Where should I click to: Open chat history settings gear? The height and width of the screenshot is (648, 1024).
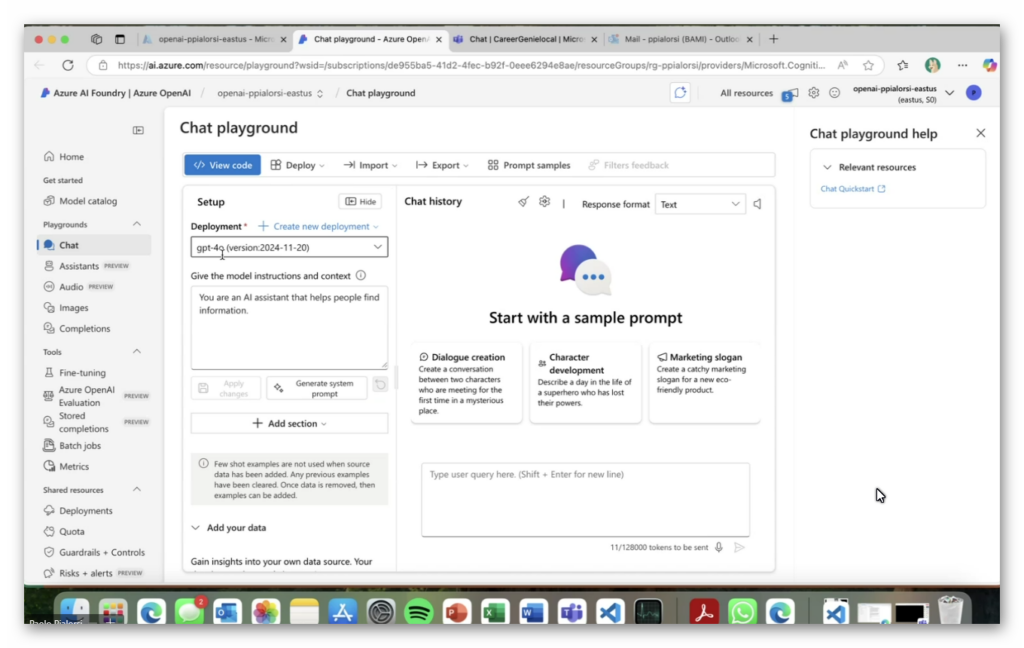544,202
